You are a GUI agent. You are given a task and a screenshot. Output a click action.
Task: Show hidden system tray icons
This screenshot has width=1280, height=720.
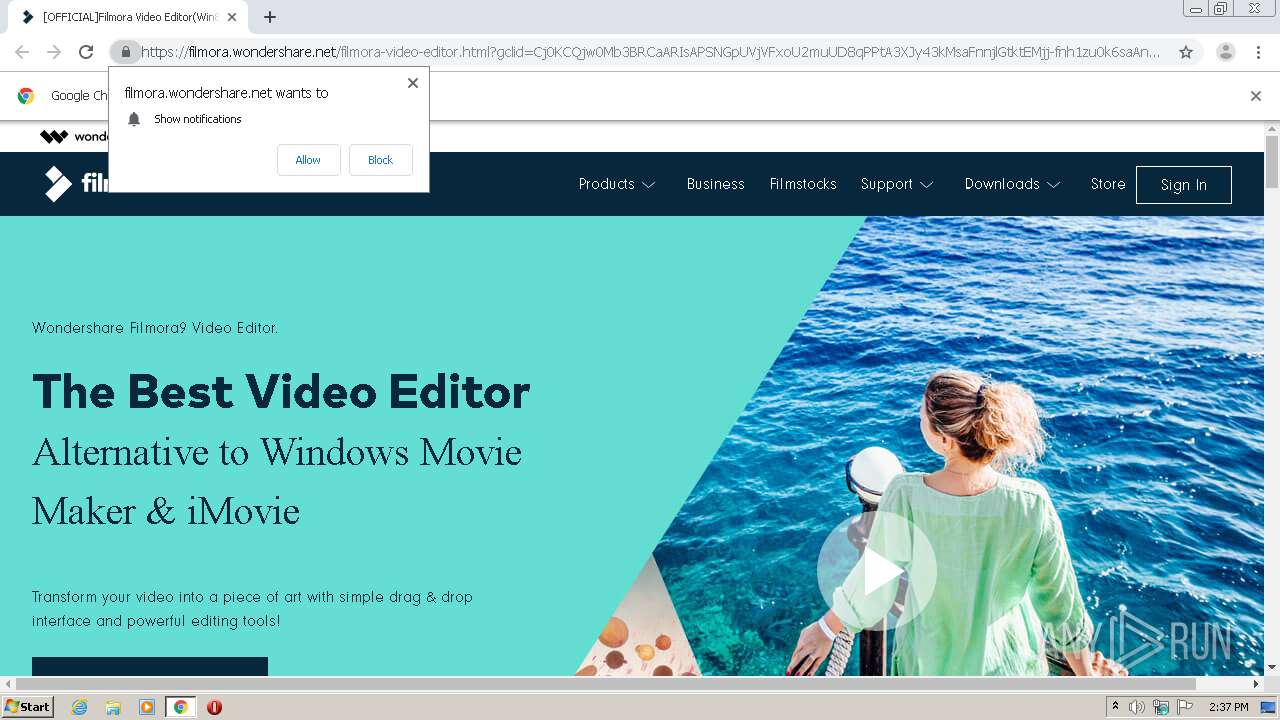pos(1115,707)
